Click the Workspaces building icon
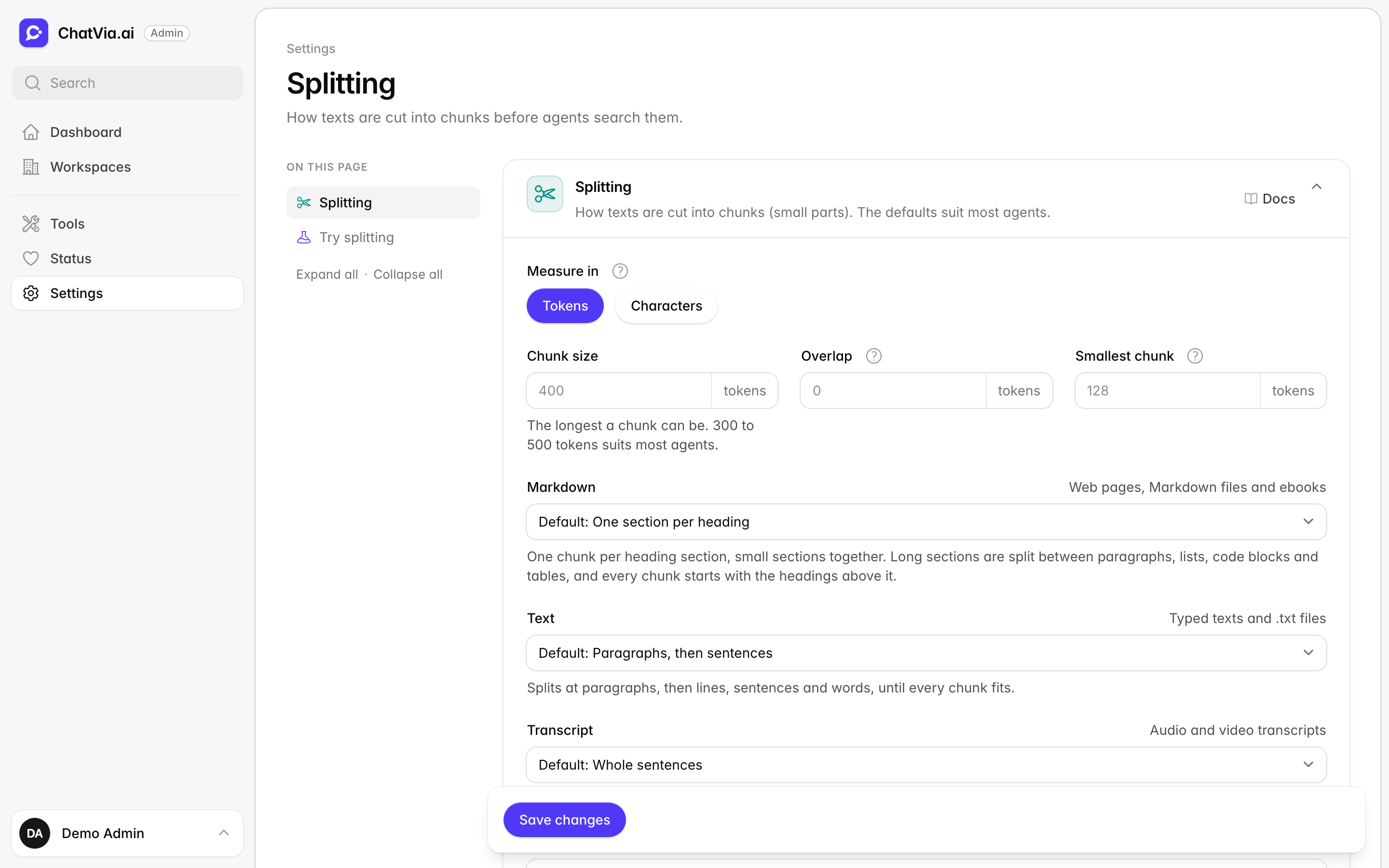This screenshot has width=1389, height=868. pyautogui.click(x=31, y=167)
